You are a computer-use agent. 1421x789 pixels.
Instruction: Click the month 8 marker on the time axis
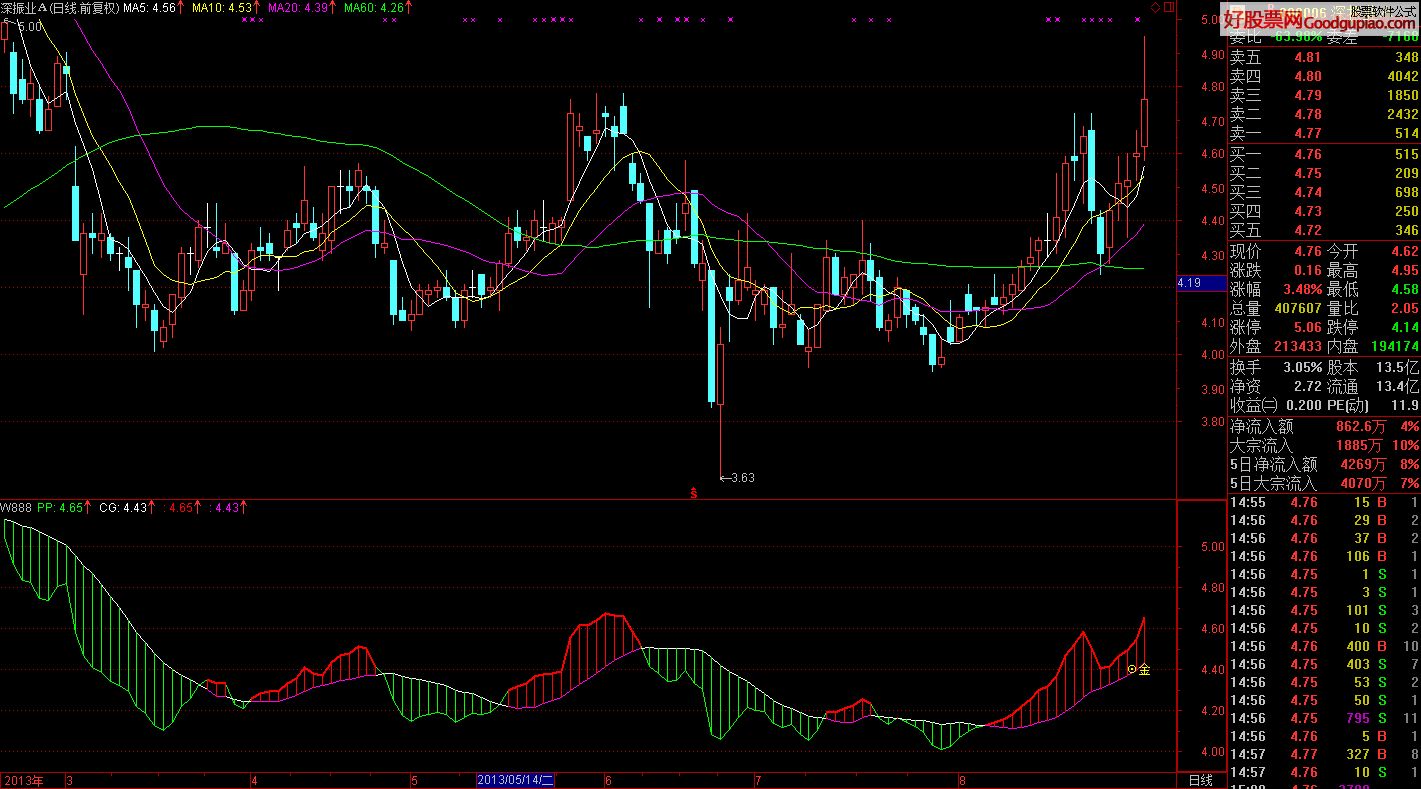[961, 780]
